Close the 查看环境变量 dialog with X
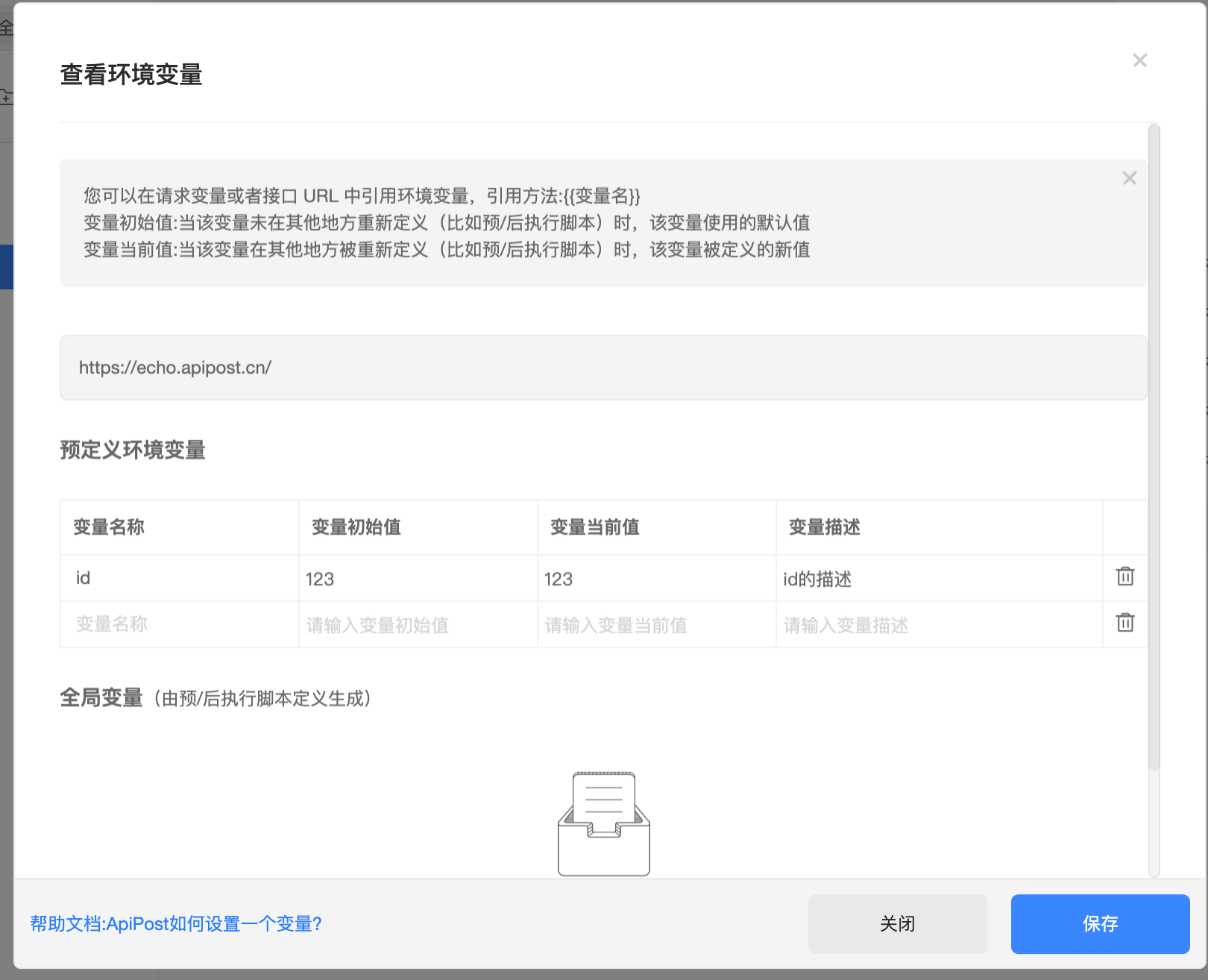This screenshot has height=980, width=1208. coord(1139,60)
